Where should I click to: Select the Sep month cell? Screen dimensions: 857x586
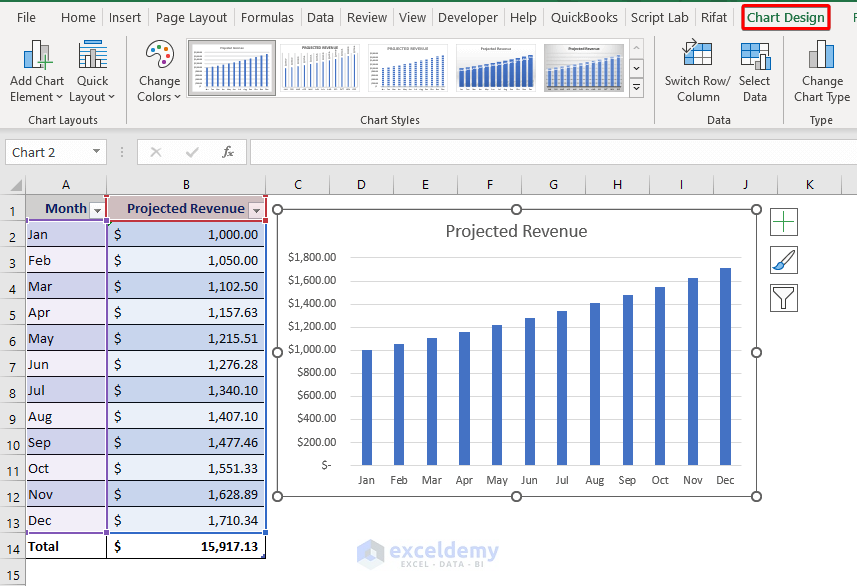[66, 443]
